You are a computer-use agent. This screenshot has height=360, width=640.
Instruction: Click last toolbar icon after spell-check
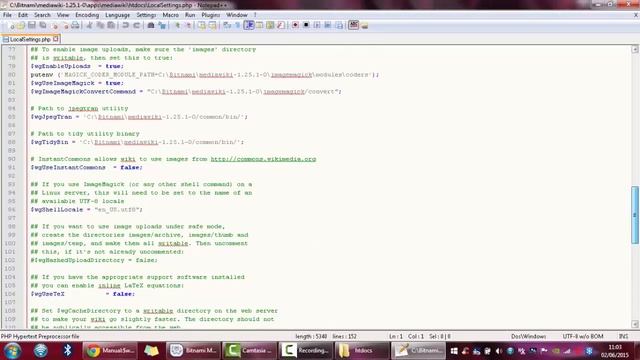coord(364,25)
